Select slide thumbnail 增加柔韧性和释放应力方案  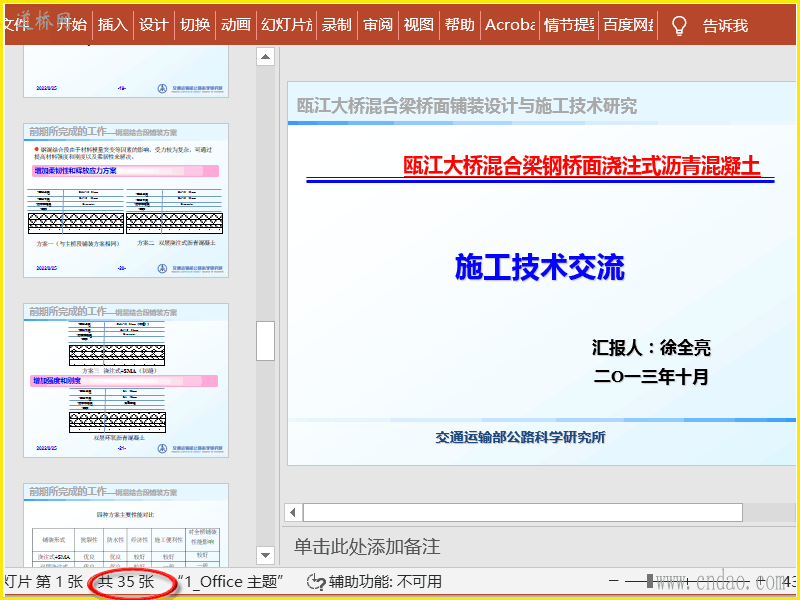tap(126, 201)
